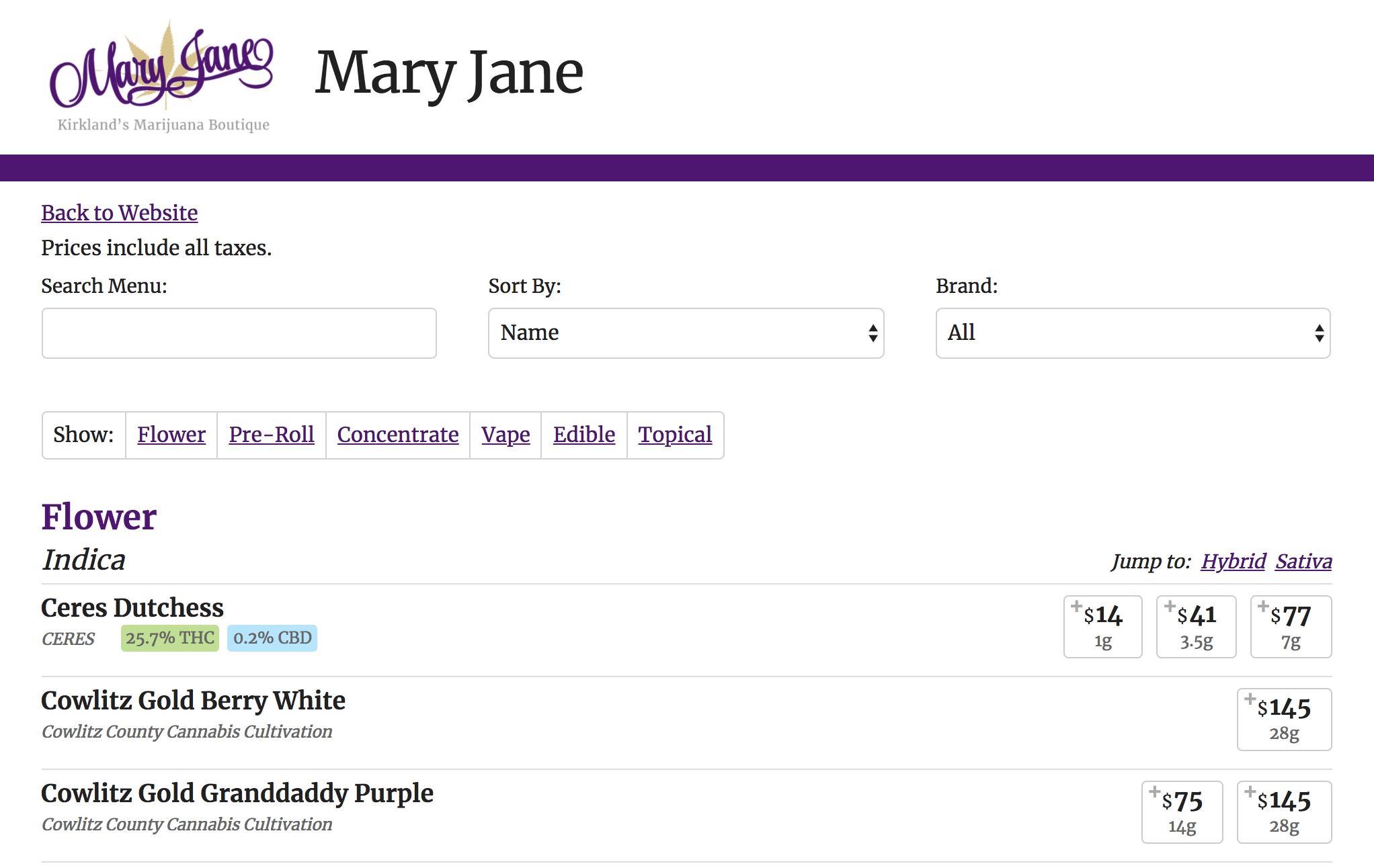1374x868 pixels.
Task: Add Granddaddy Purple 28g for $145
Action: [1283, 812]
